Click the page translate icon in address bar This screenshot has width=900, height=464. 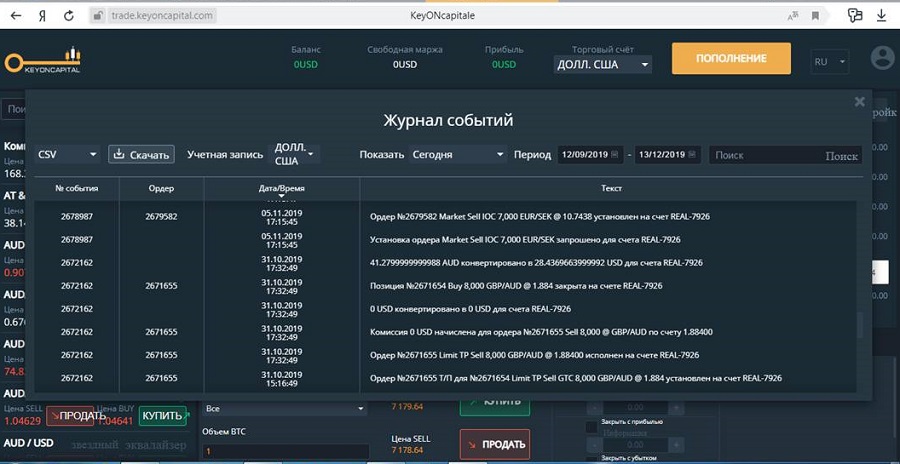[x=793, y=16]
